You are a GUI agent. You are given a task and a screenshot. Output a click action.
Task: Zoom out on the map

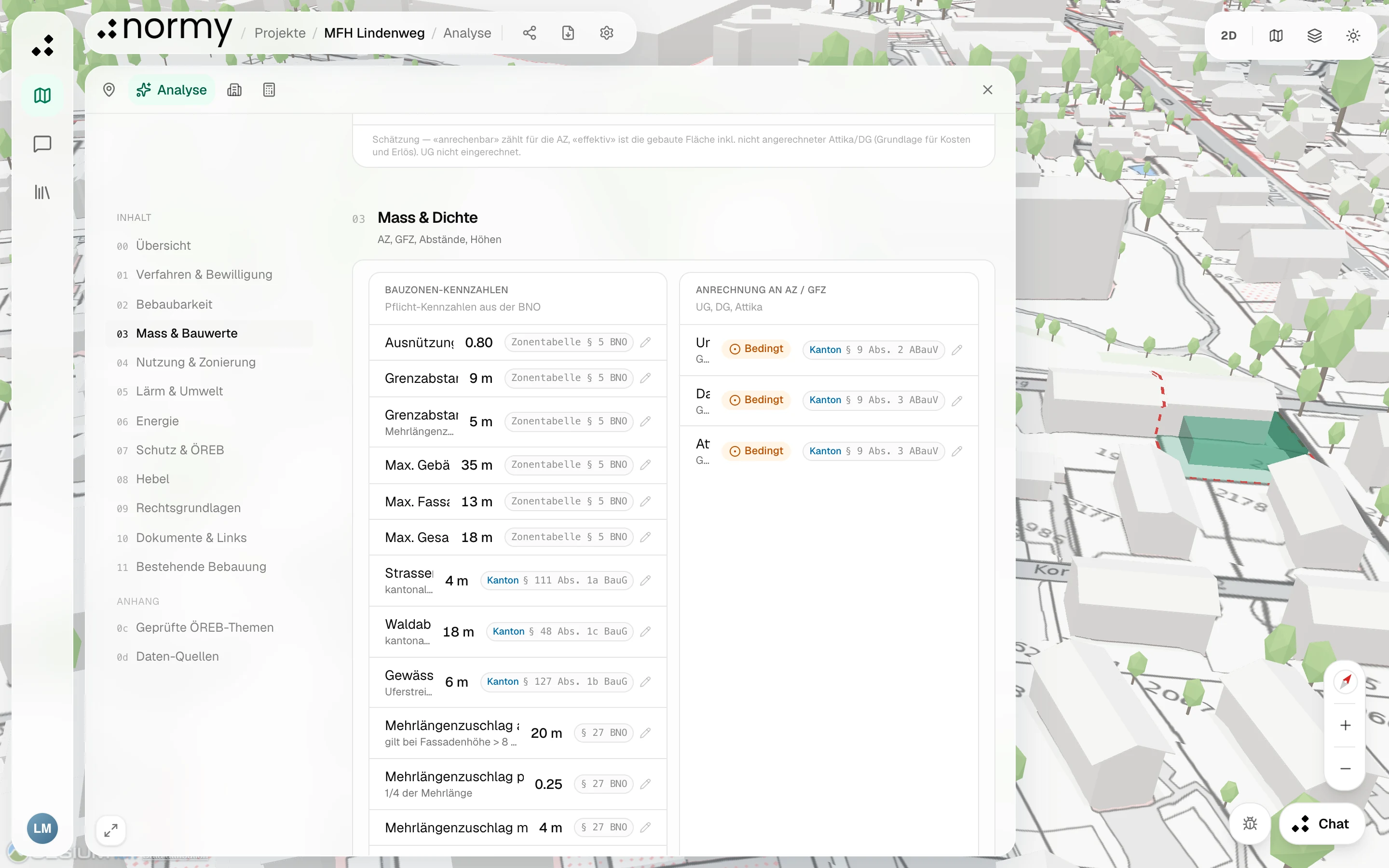[1346, 769]
